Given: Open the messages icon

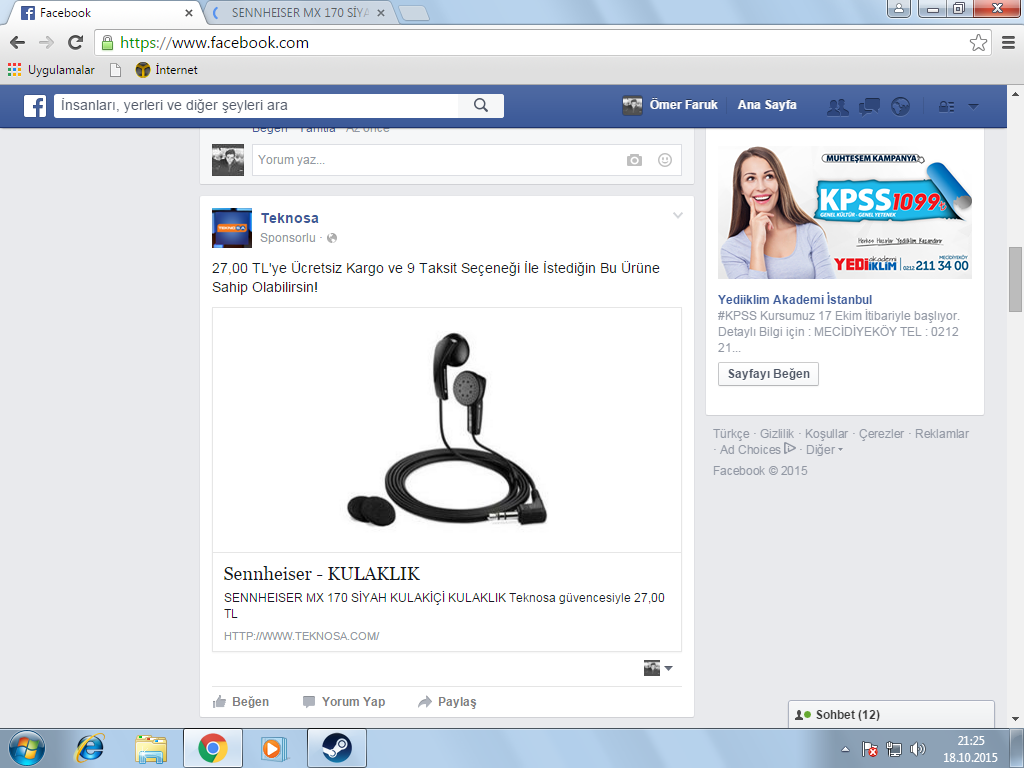Looking at the screenshot, I should tap(869, 106).
